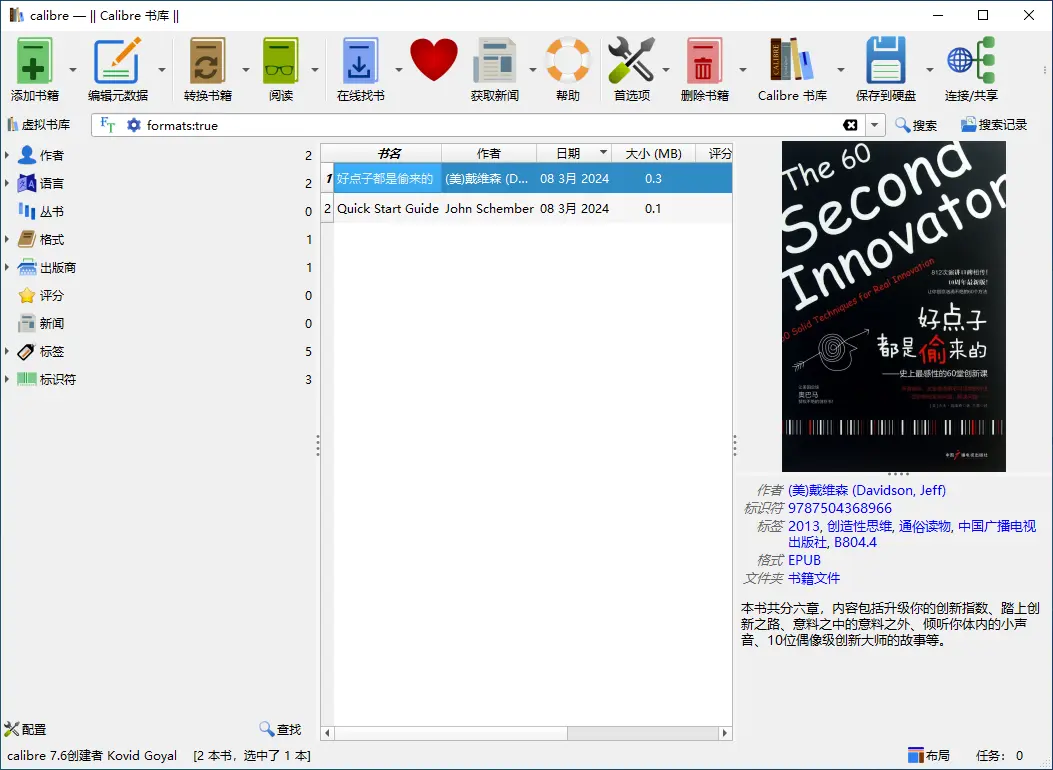Expand the Tags (标签) tree category
The image size is (1053, 770).
click(x=9, y=352)
